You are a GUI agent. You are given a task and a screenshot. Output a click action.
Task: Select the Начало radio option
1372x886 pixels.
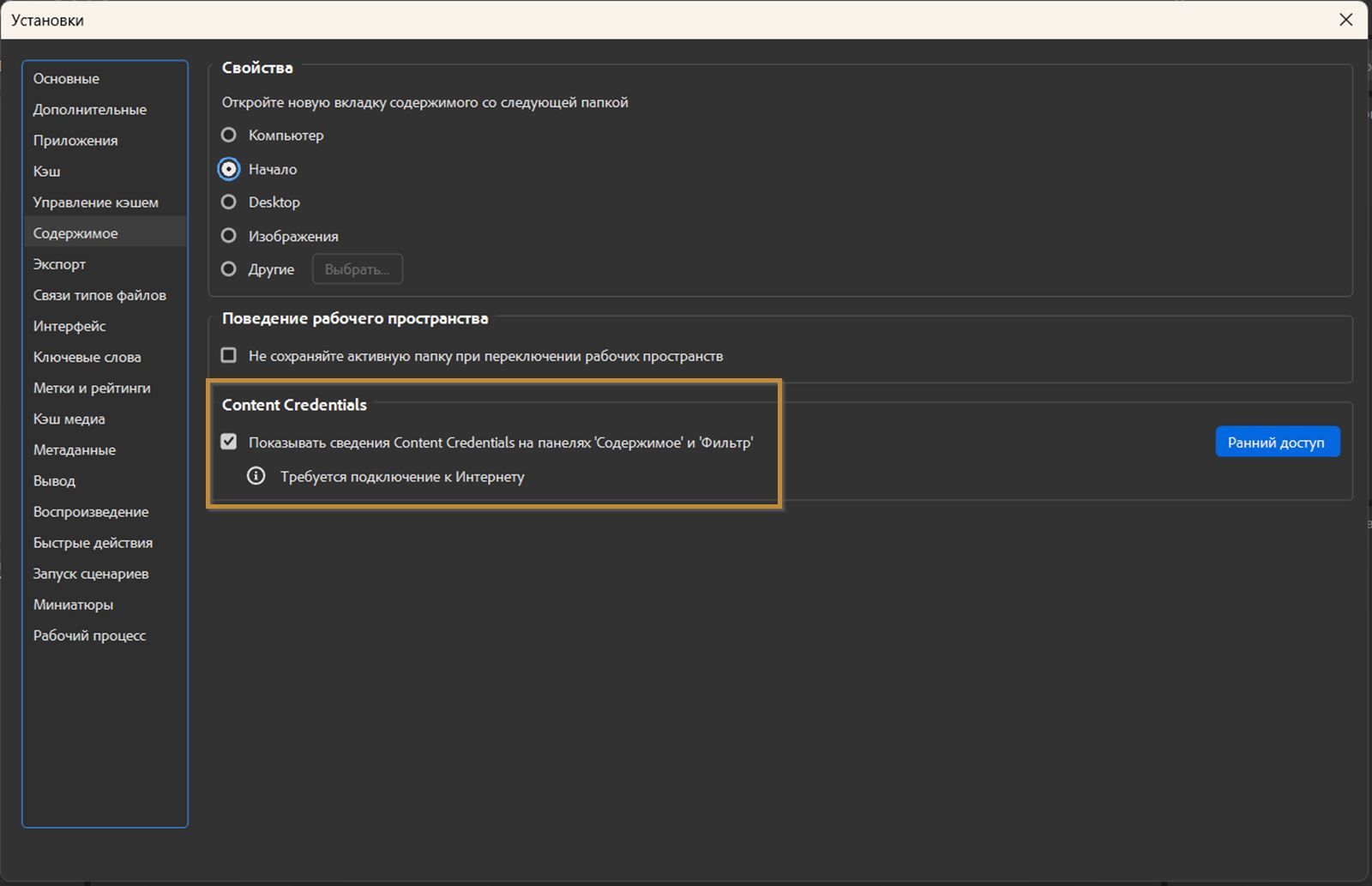[228, 169]
